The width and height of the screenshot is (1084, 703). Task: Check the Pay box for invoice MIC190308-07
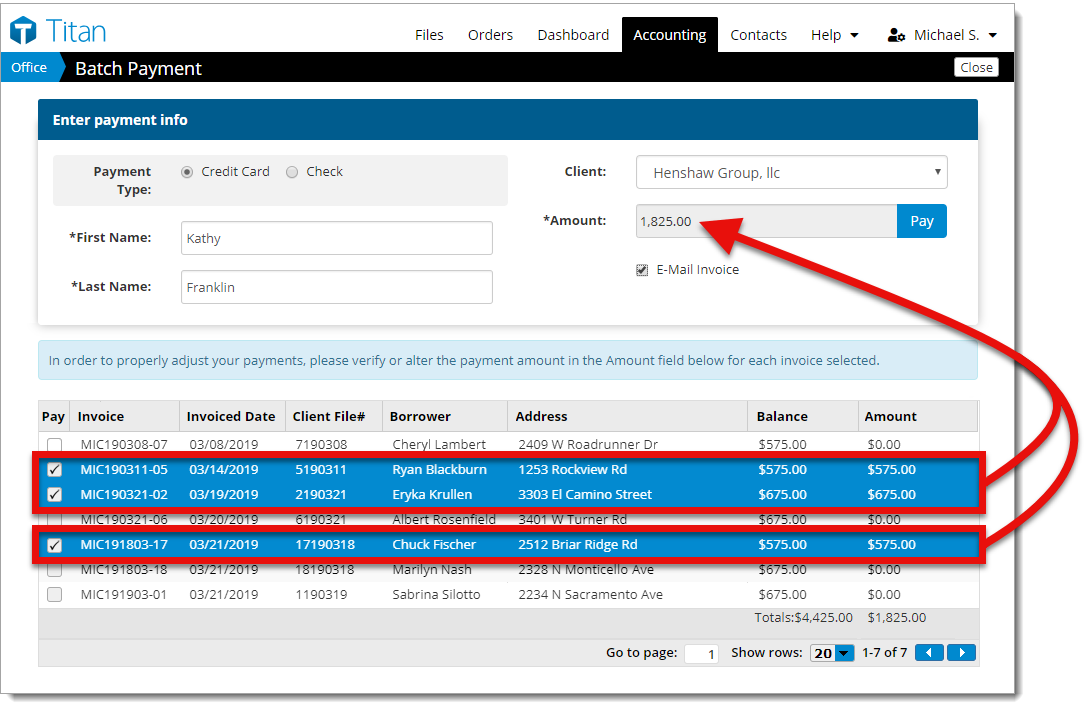pyautogui.click(x=55, y=444)
